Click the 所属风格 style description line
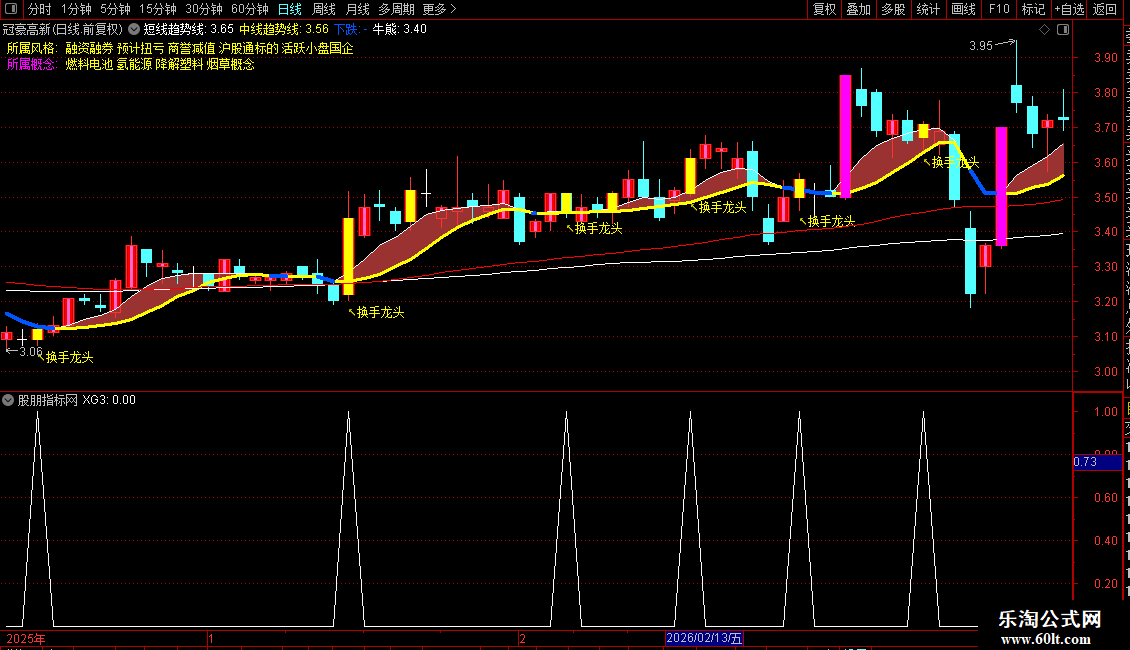The image size is (1130, 650). tap(180, 48)
